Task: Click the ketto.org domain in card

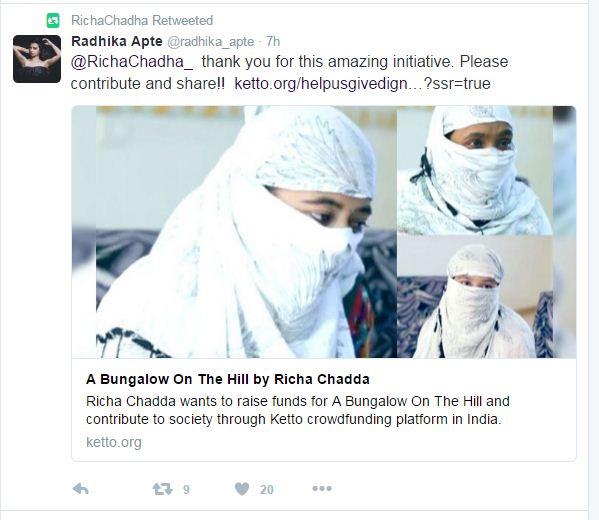Action: (114, 442)
